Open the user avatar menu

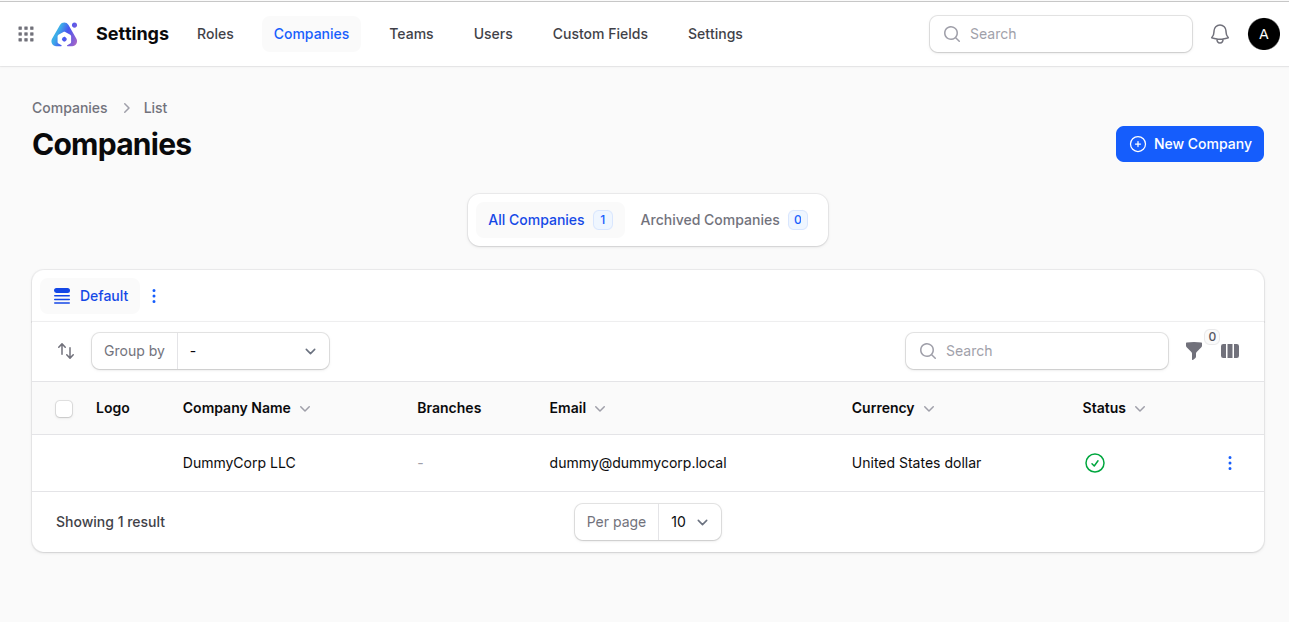click(1263, 34)
